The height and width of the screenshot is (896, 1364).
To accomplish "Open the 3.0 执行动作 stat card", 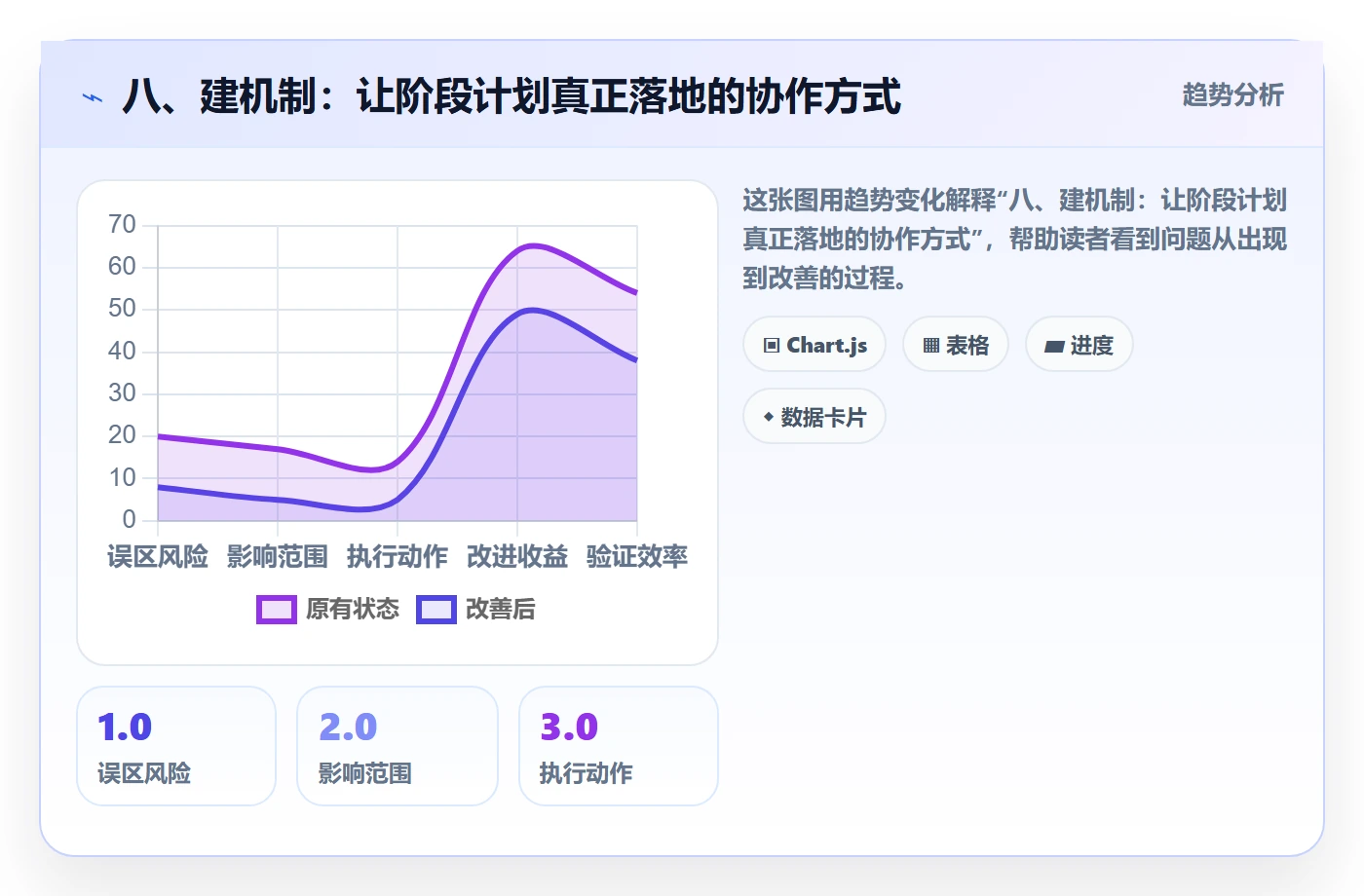I will 619,746.
